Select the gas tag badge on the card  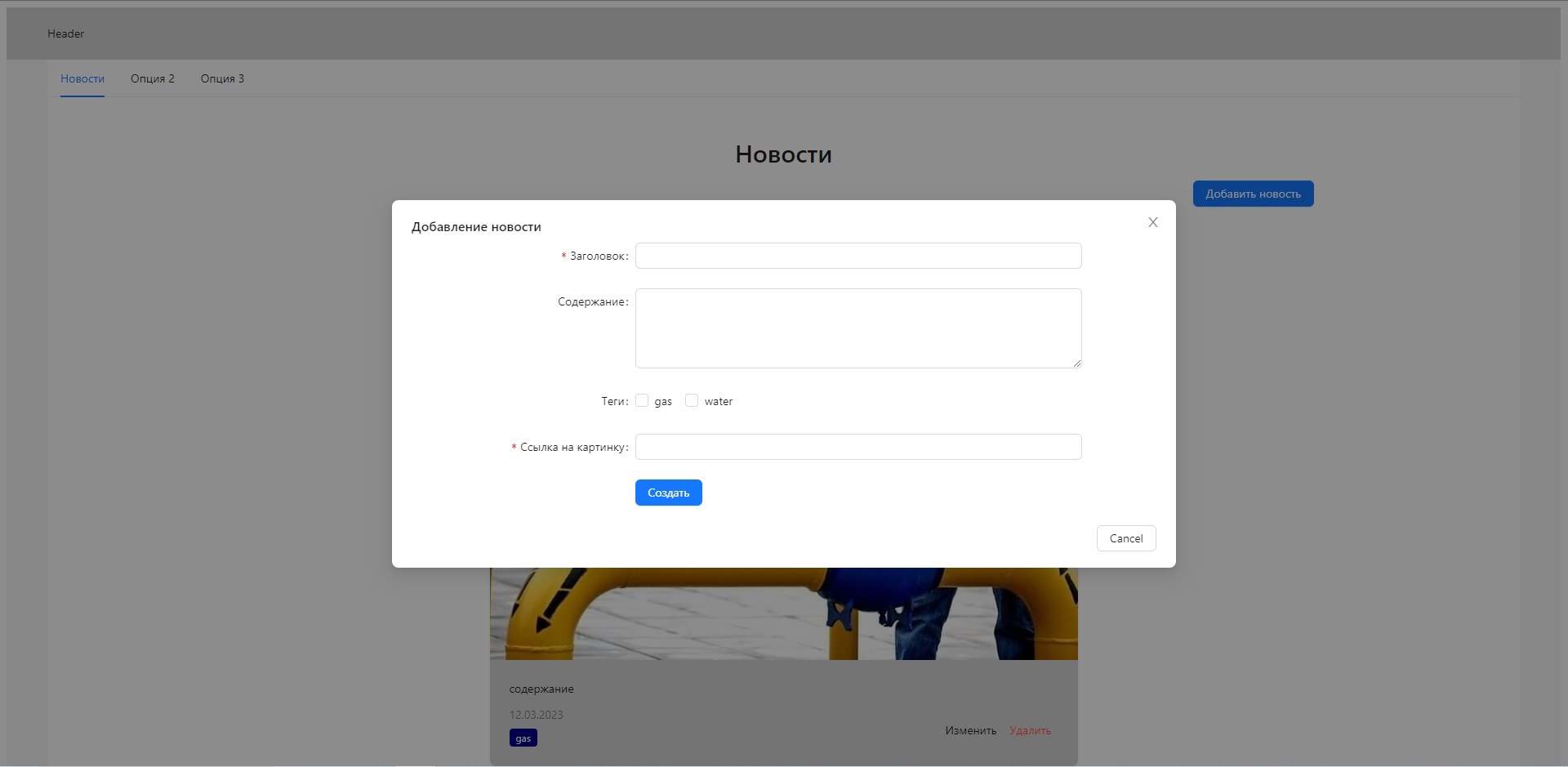coord(523,737)
